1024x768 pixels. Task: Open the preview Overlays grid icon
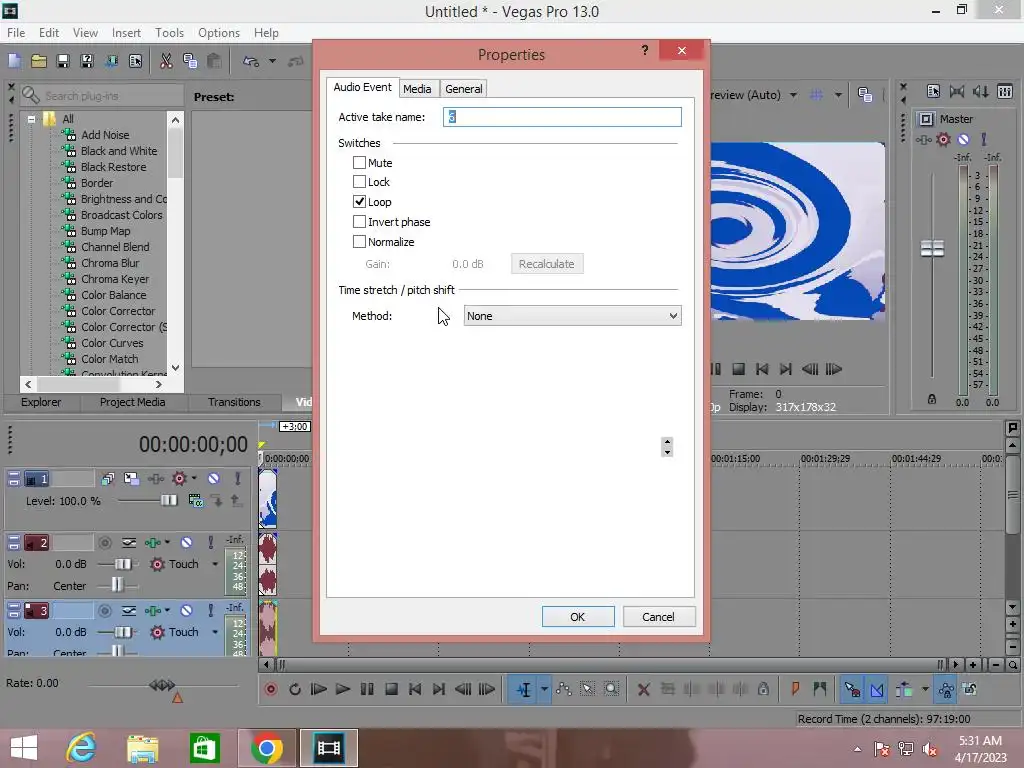click(x=816, y=95)
